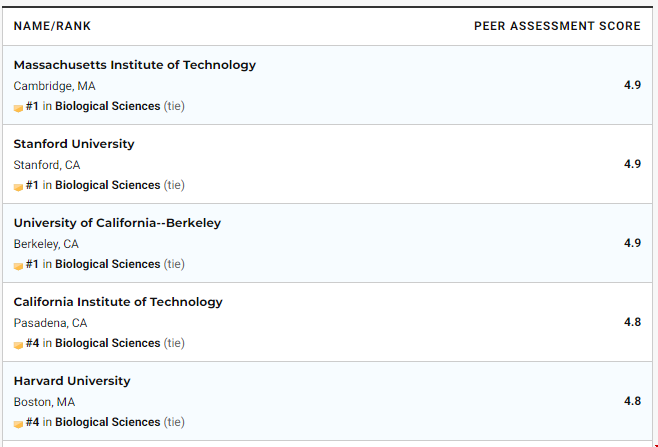This screenshot has height=447, width=658.
Task: Open Massachusetts Institute of Technology school page
Action: 135,65
